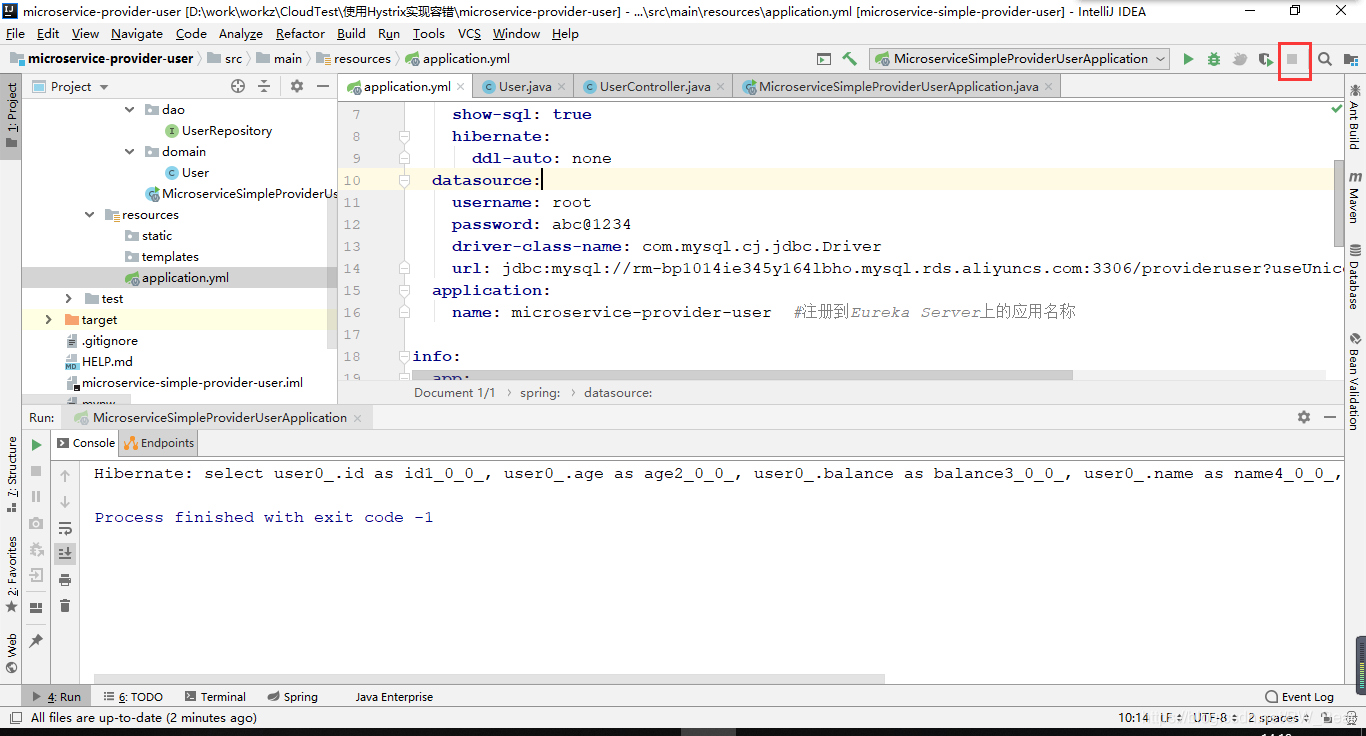1366x736 pixels.
Task: Expand the test folder
Action: pyautogui.click(x=68, y=299)
